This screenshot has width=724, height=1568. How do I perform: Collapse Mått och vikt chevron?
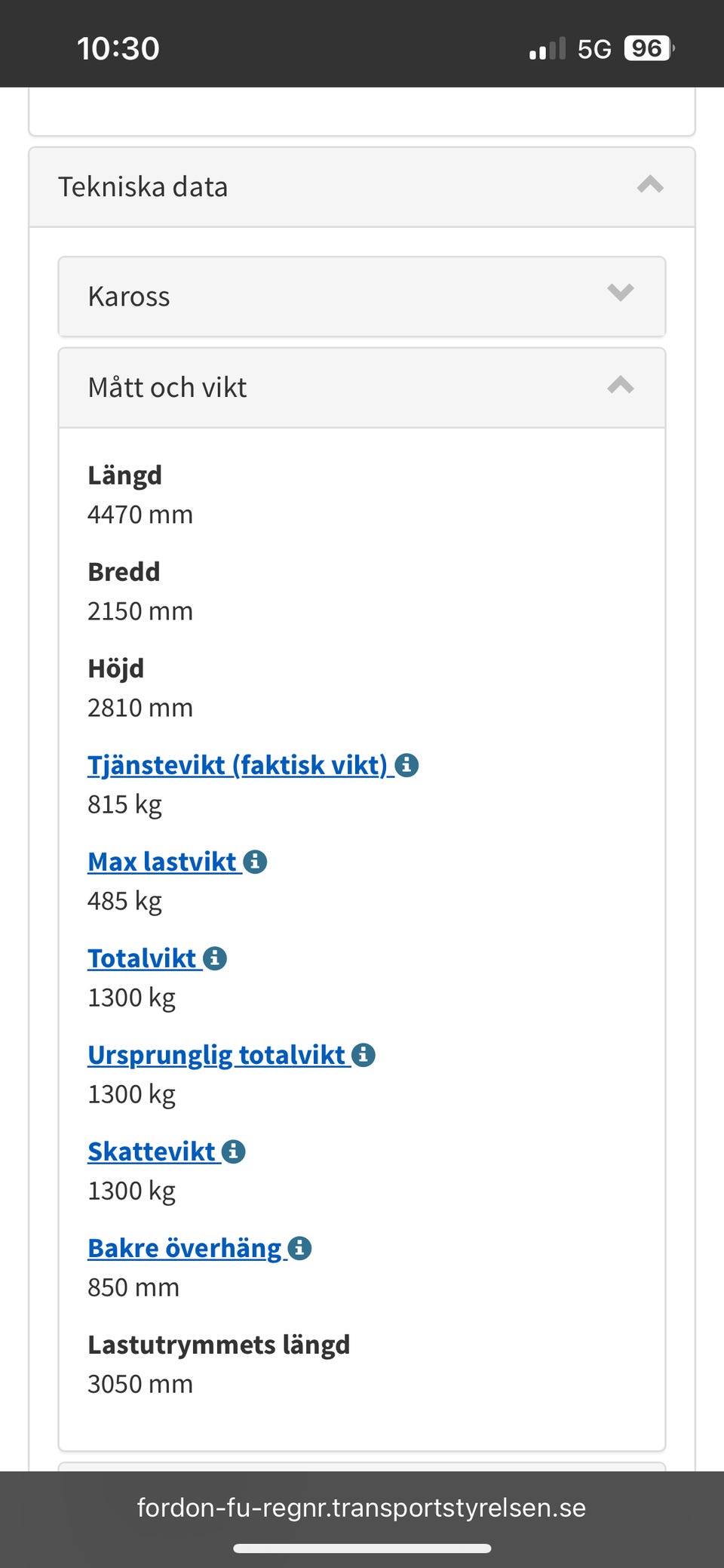tap(620, 386)
